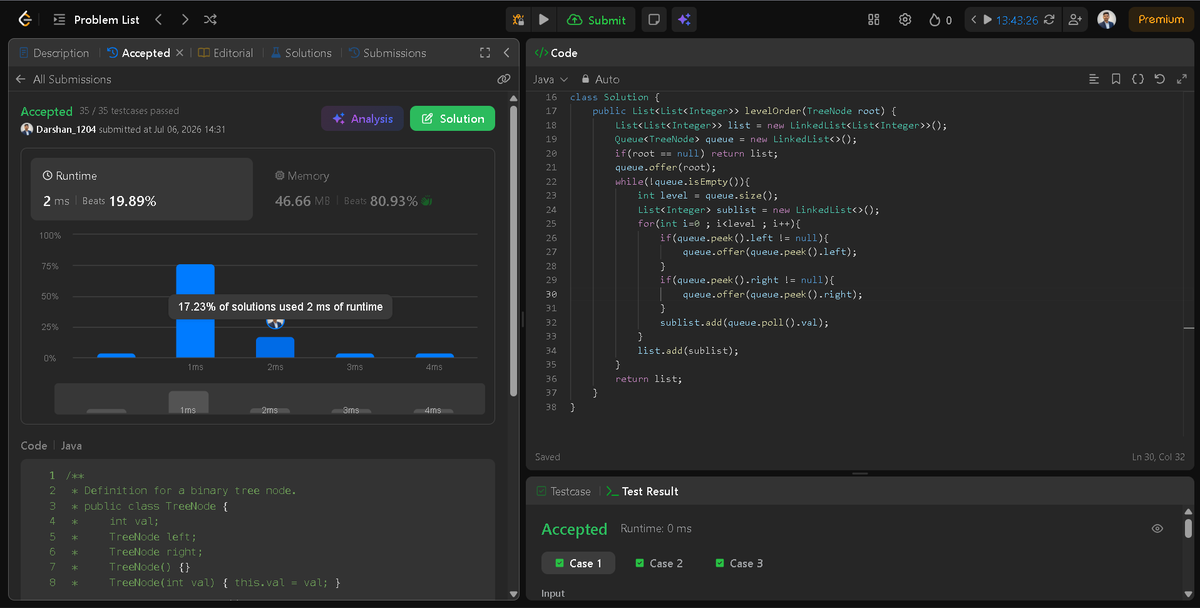The image size is (1200, 608).
Task: Open the Analysis button
Action: 362,118
